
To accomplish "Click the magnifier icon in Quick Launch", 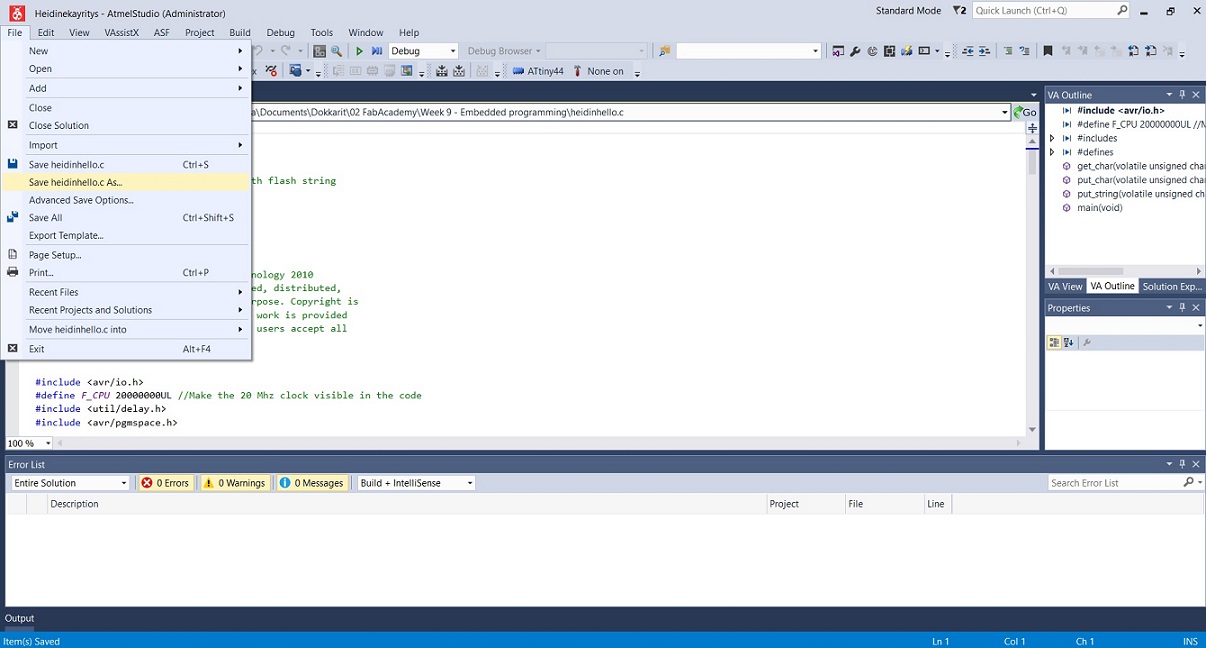I will tap(1122, 10).
